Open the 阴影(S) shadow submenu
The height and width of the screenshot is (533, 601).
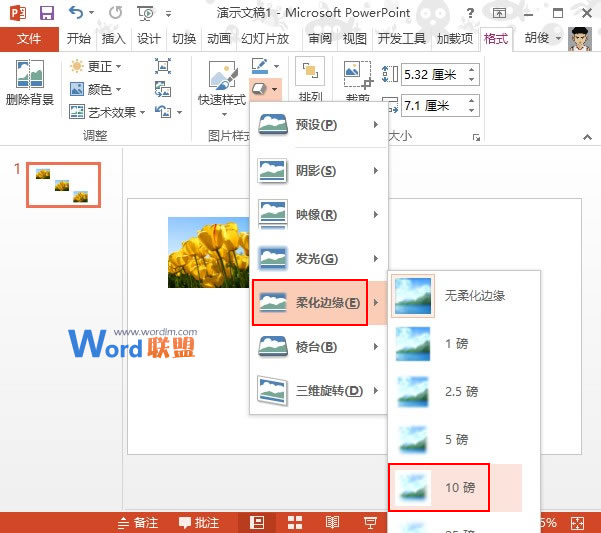pos(318,171)
